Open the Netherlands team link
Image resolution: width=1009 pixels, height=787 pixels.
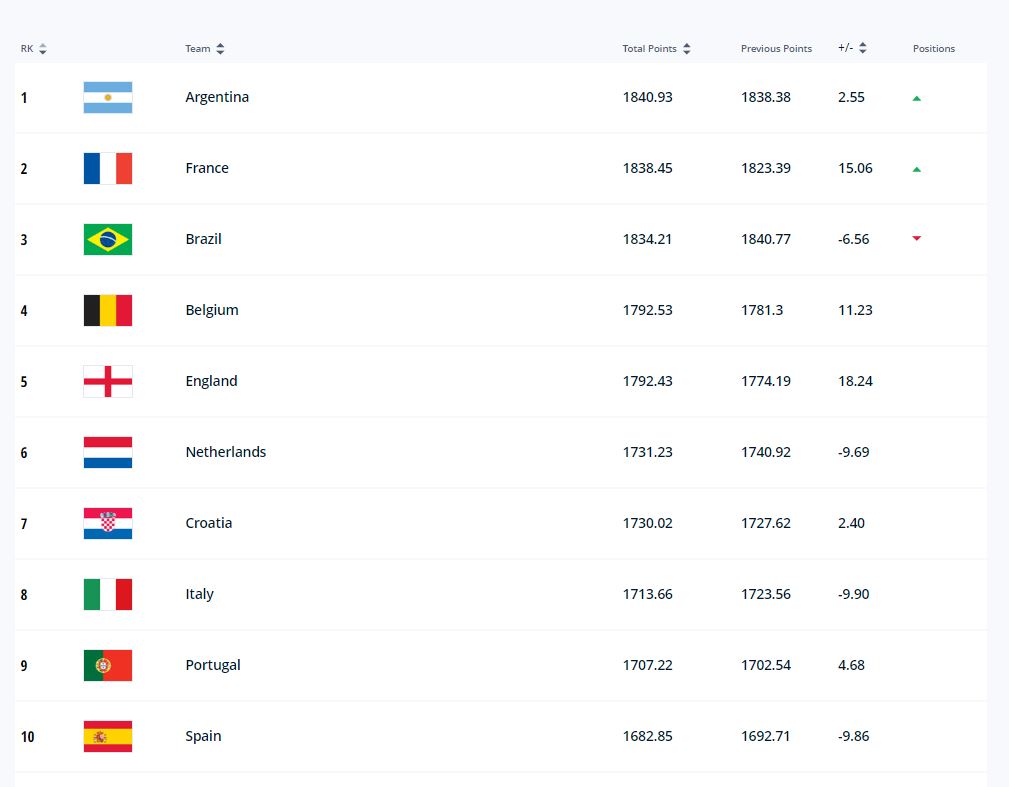(x=226, y=452)
